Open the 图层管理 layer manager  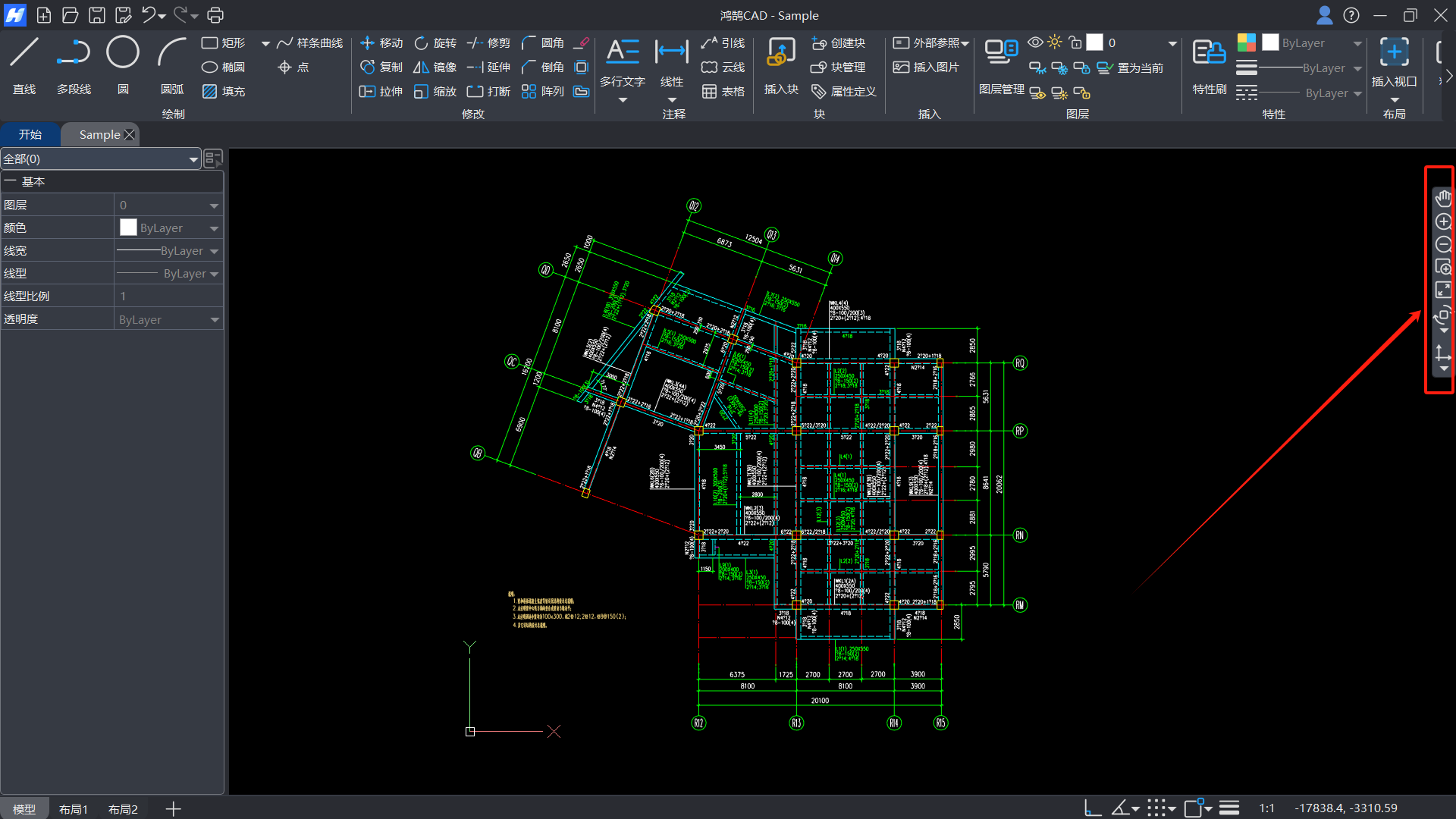click(x=1001, y=66)
